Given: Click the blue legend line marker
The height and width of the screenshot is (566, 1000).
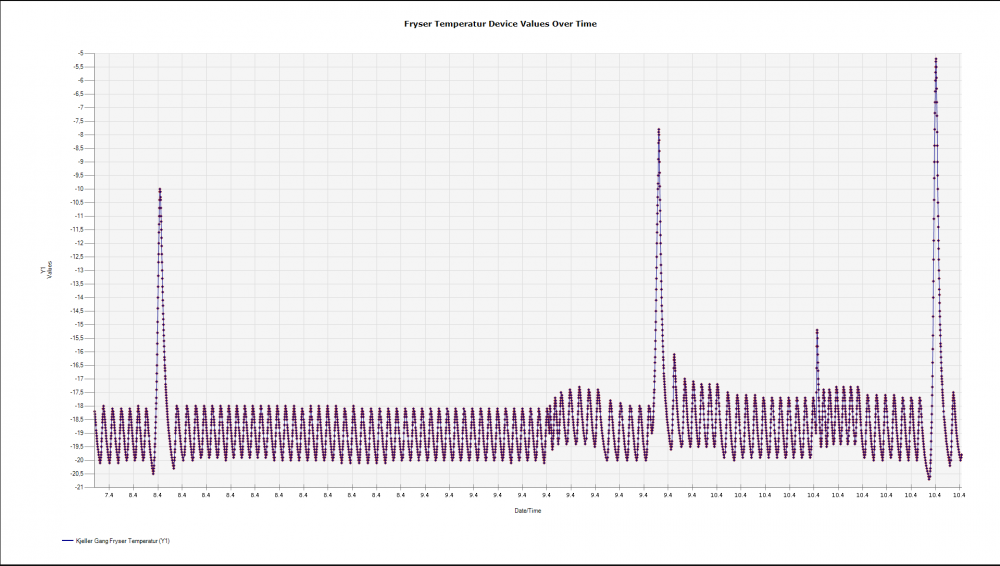Looking at the screenshot, I should click(67, 540).
